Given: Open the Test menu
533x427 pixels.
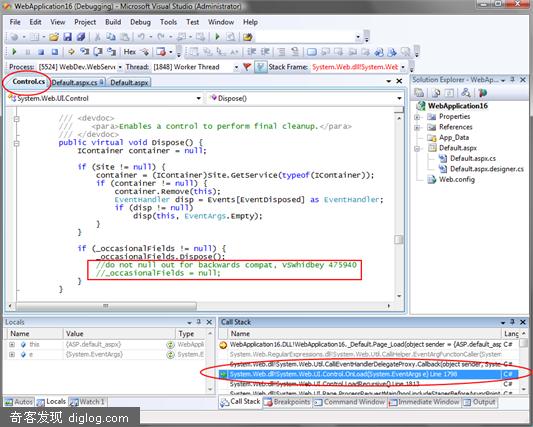Looking at the screenshot, I should click(192, 22).
